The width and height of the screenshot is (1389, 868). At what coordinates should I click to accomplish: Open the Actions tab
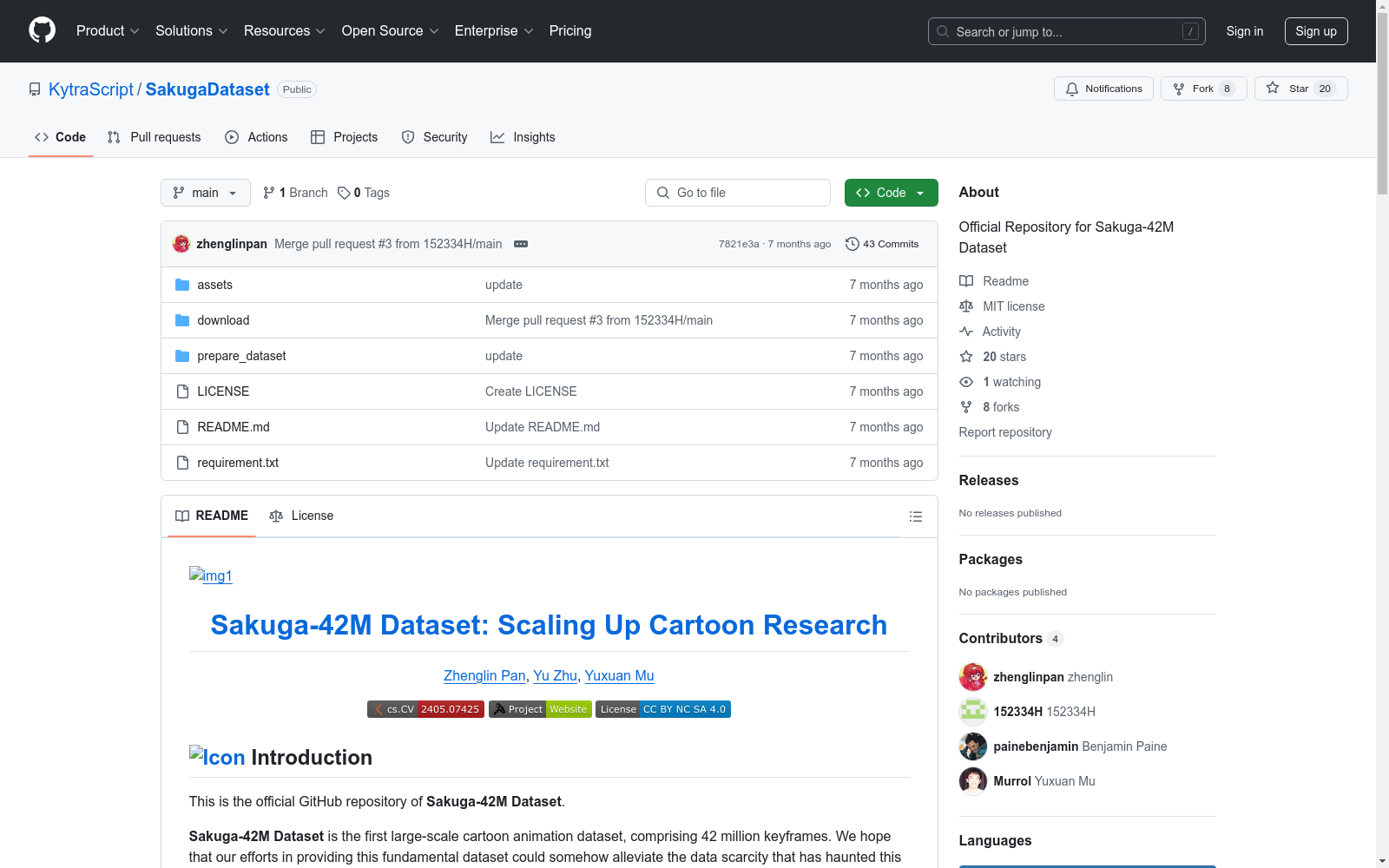click(256, 137)
